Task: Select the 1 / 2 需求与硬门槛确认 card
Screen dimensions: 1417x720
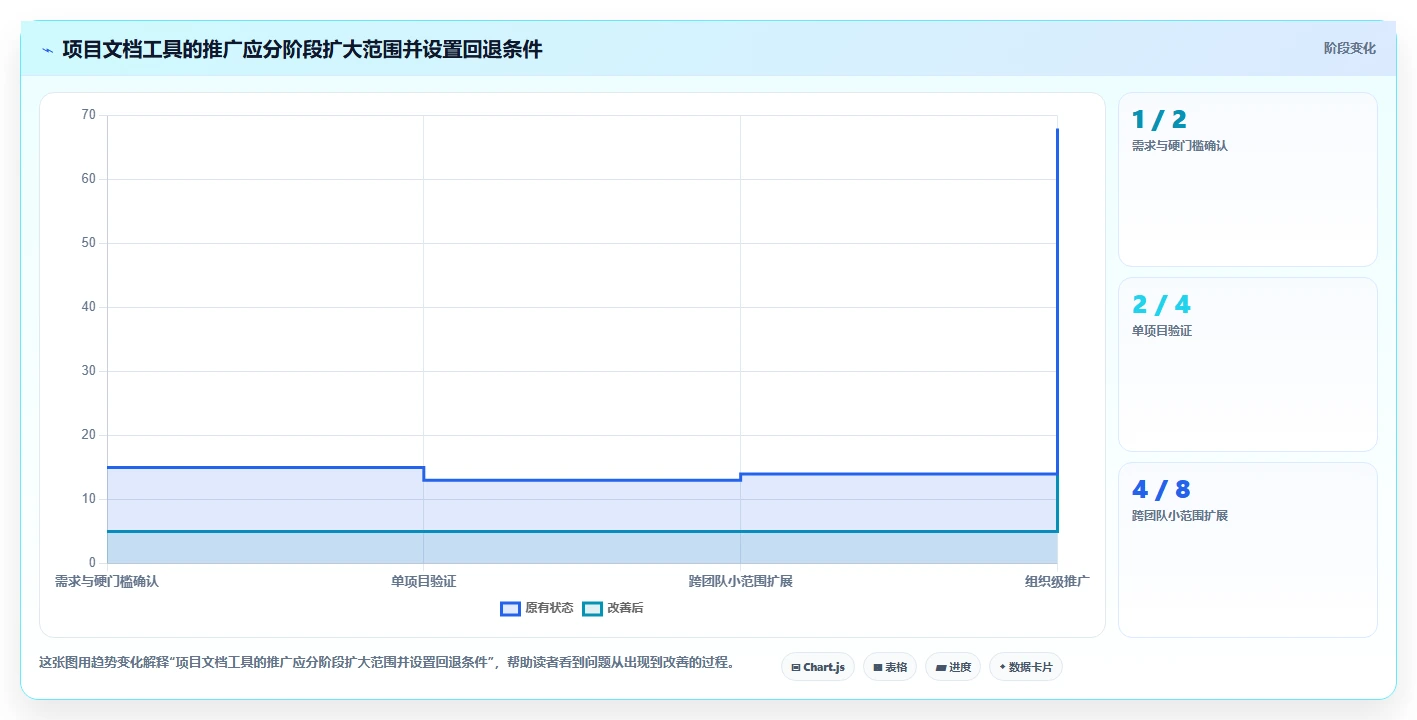Action: tap(1247, 180)
